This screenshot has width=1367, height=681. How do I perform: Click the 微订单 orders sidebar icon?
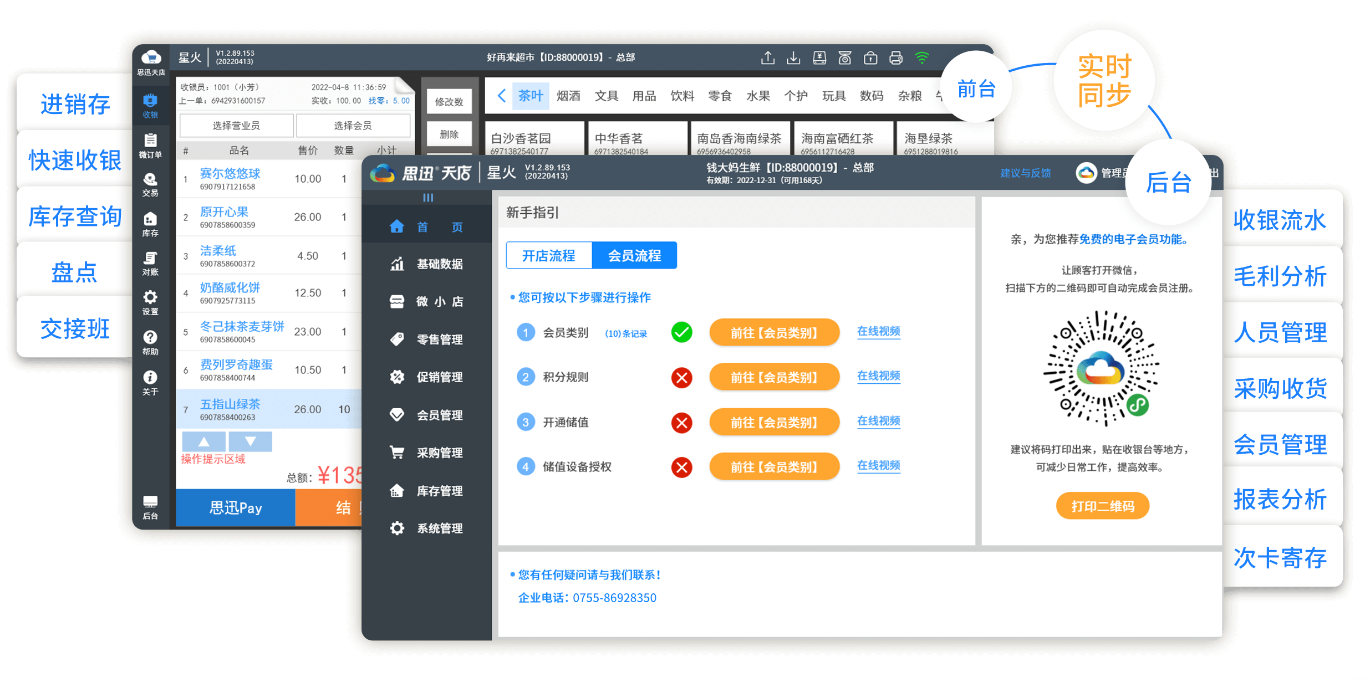[x=150, y=145]
